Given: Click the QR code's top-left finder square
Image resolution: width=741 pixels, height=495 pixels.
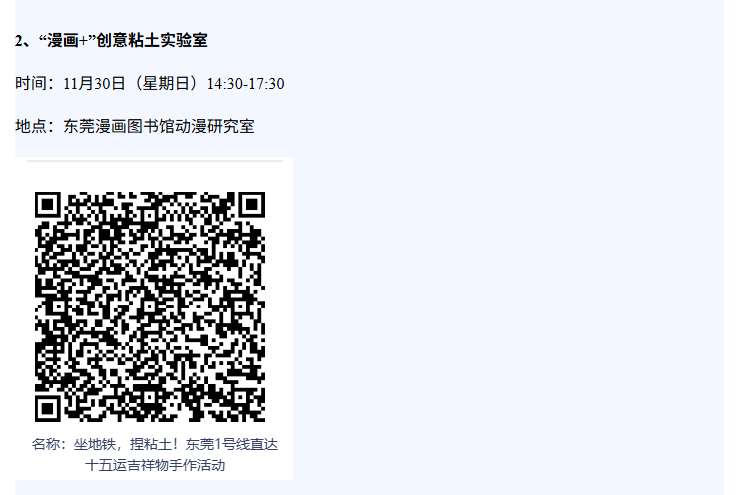Looking at the screenshot, I should click(x=48, y=205).
